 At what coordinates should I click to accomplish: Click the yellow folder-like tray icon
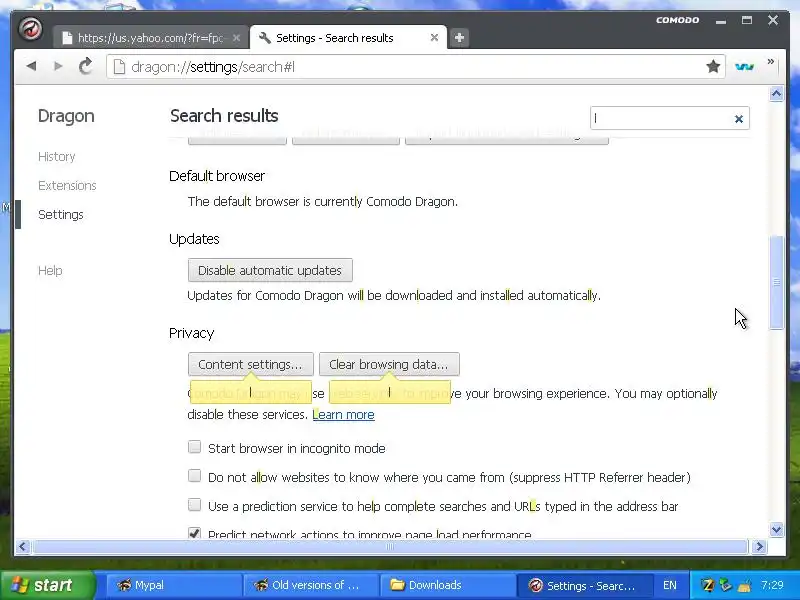[743, 586]
